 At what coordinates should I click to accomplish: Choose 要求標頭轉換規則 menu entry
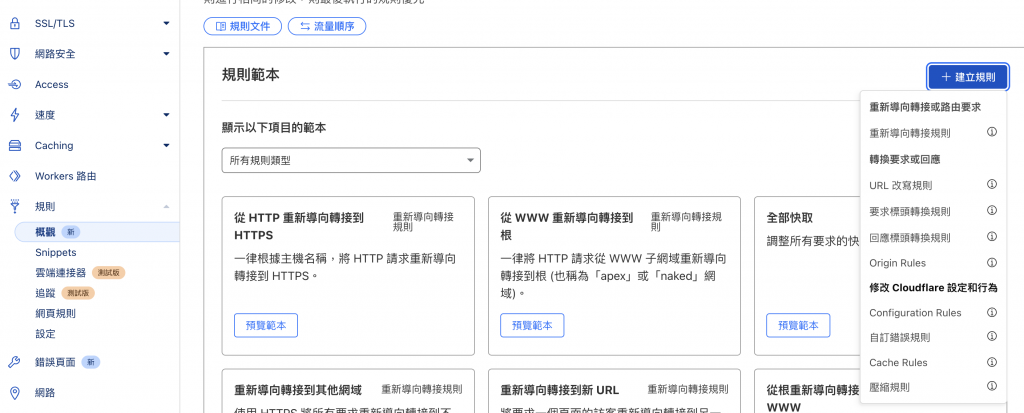click(910, 211)
